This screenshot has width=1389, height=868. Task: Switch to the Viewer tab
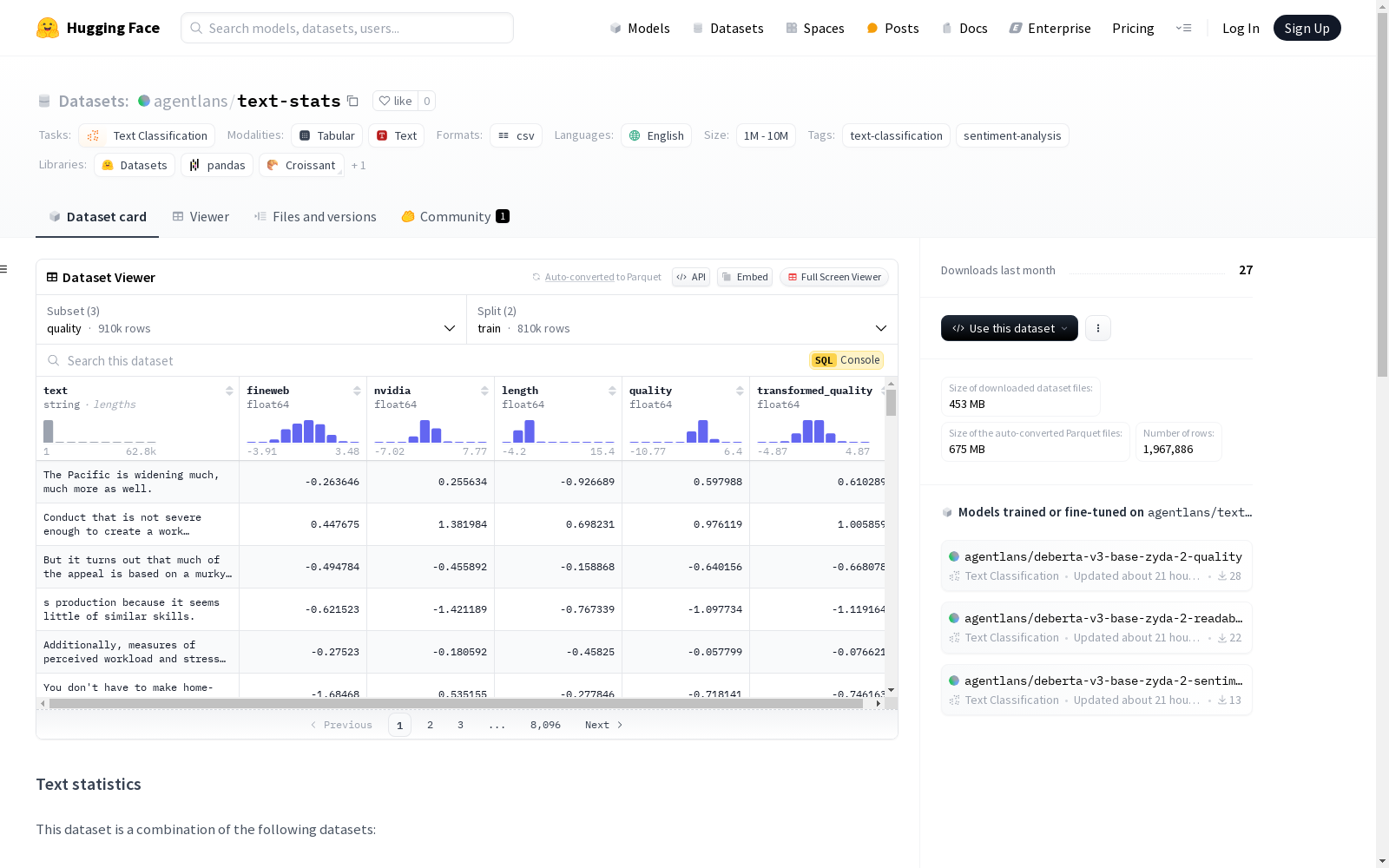pyautogui.click(x=201, y=217)
